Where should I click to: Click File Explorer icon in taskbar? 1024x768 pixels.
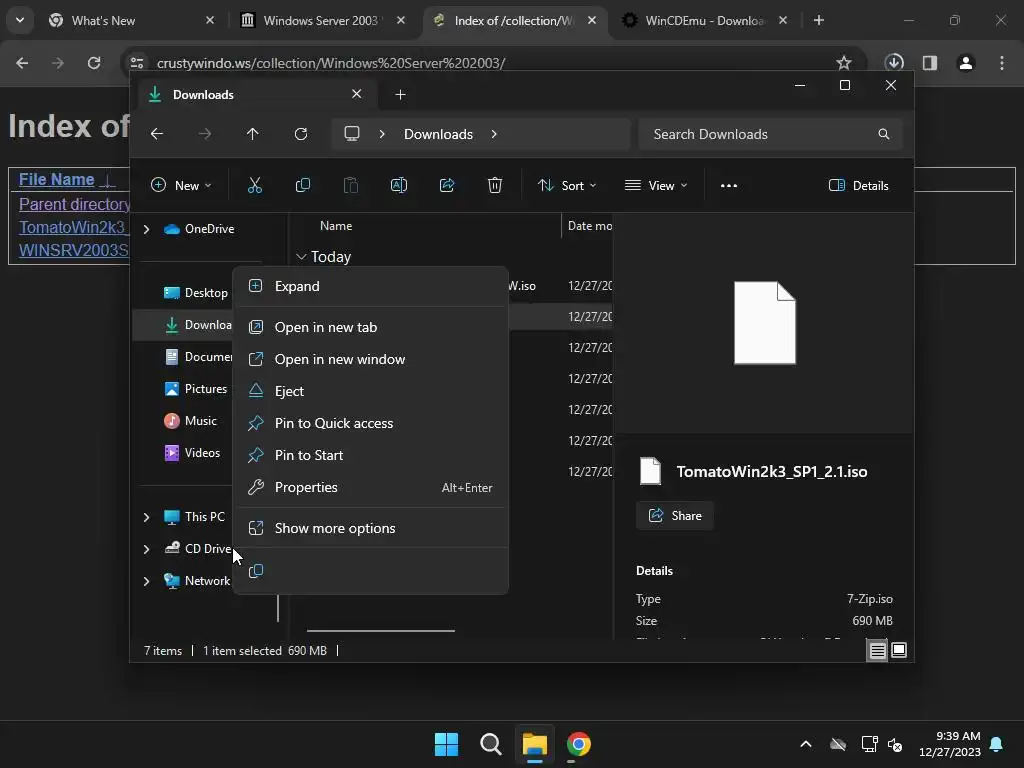pos(534,744)
